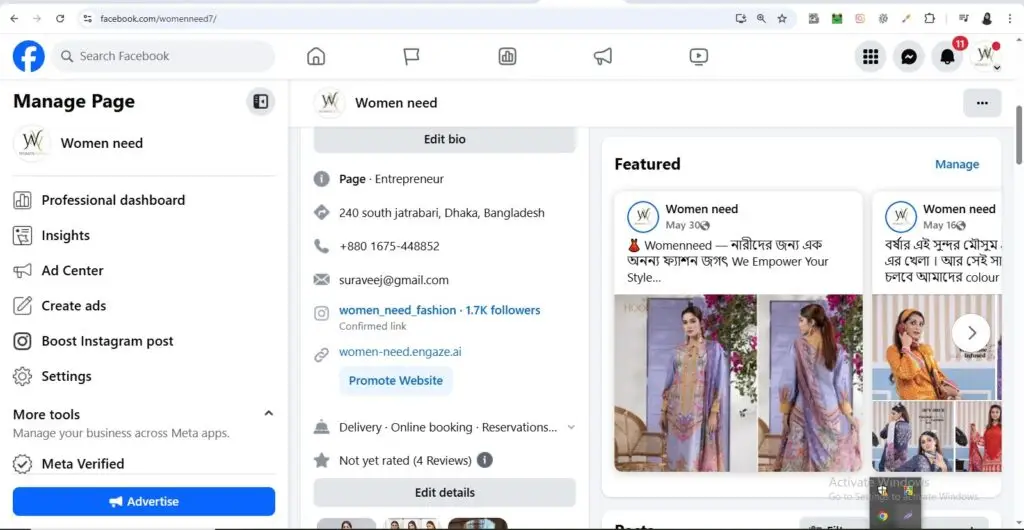Click Not yet rated (4 Reviews)
1024x530 pixels.
(405, 461)
